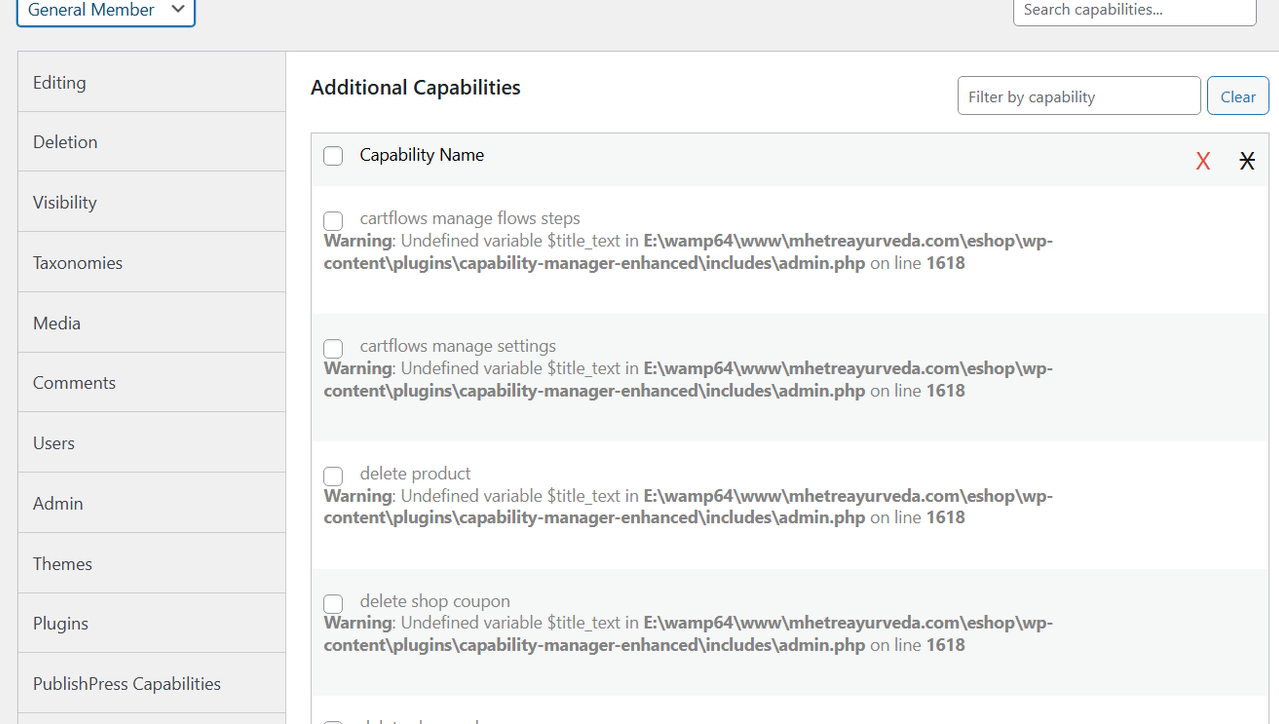This screenshot has height=724, width=1279.
Task: Open the PublishPress Capabilities tab
Action: (152, 683)
